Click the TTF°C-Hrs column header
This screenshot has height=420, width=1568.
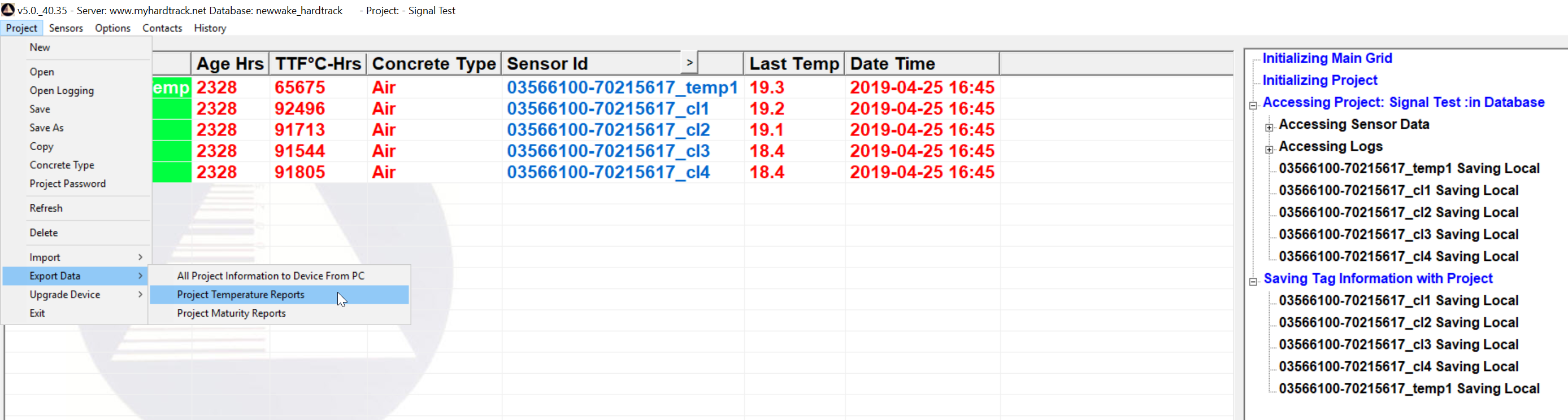pyautogui.click(x=318, y=64)
